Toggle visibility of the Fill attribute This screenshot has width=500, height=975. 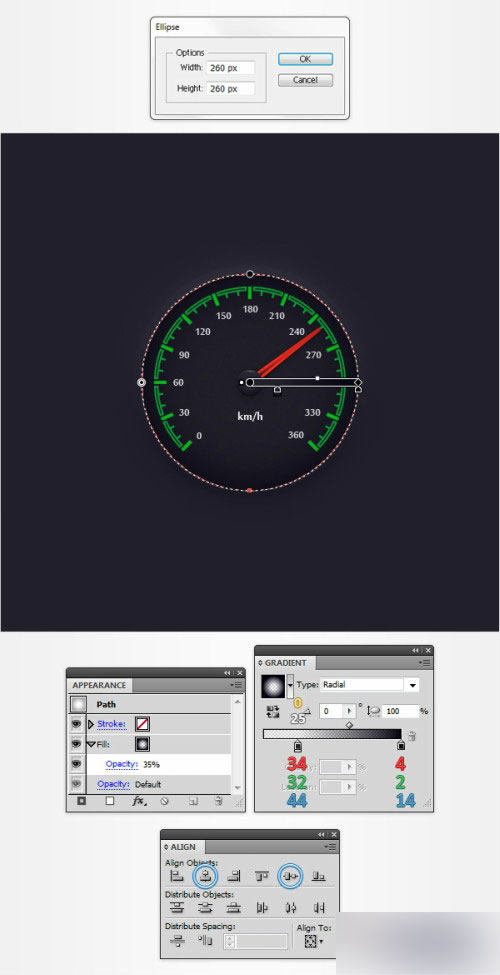76,744
